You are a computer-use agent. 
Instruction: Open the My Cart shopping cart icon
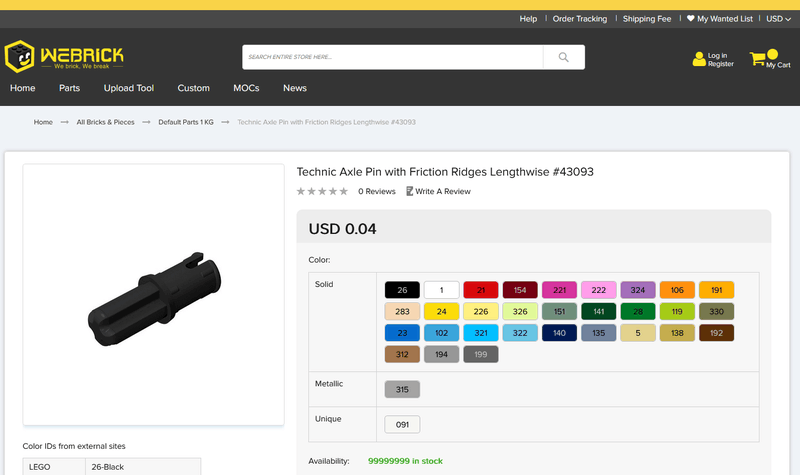[x=757, y=59]
